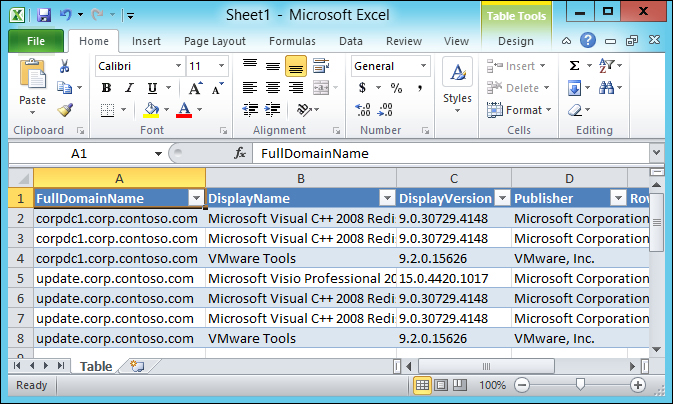Toggle Bold formatting

[x=106, y=88]
